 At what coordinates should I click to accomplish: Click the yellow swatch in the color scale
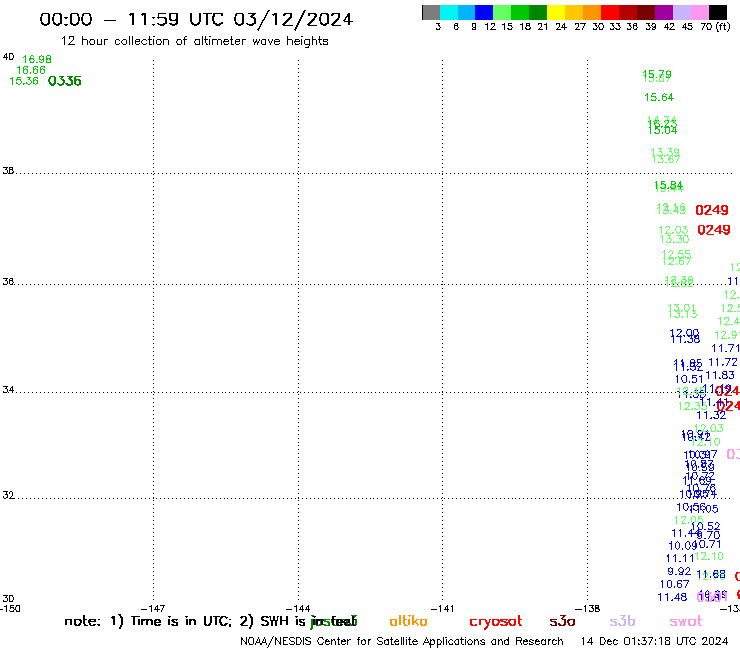[x=555, y=12]
